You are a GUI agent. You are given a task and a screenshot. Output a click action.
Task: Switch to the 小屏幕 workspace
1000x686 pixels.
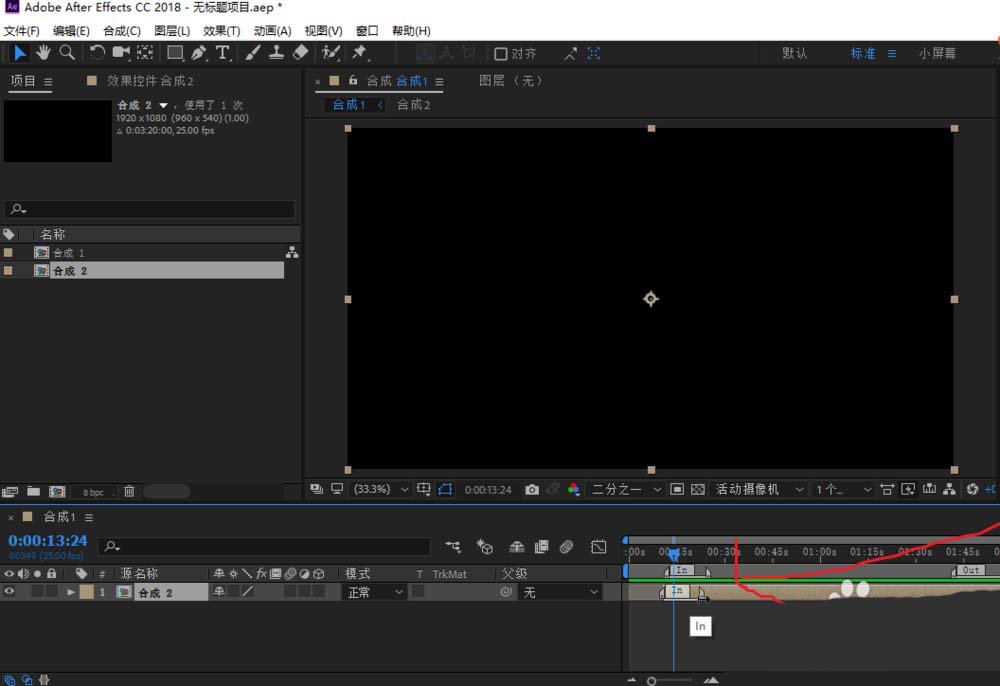click(x=937, y=54)
